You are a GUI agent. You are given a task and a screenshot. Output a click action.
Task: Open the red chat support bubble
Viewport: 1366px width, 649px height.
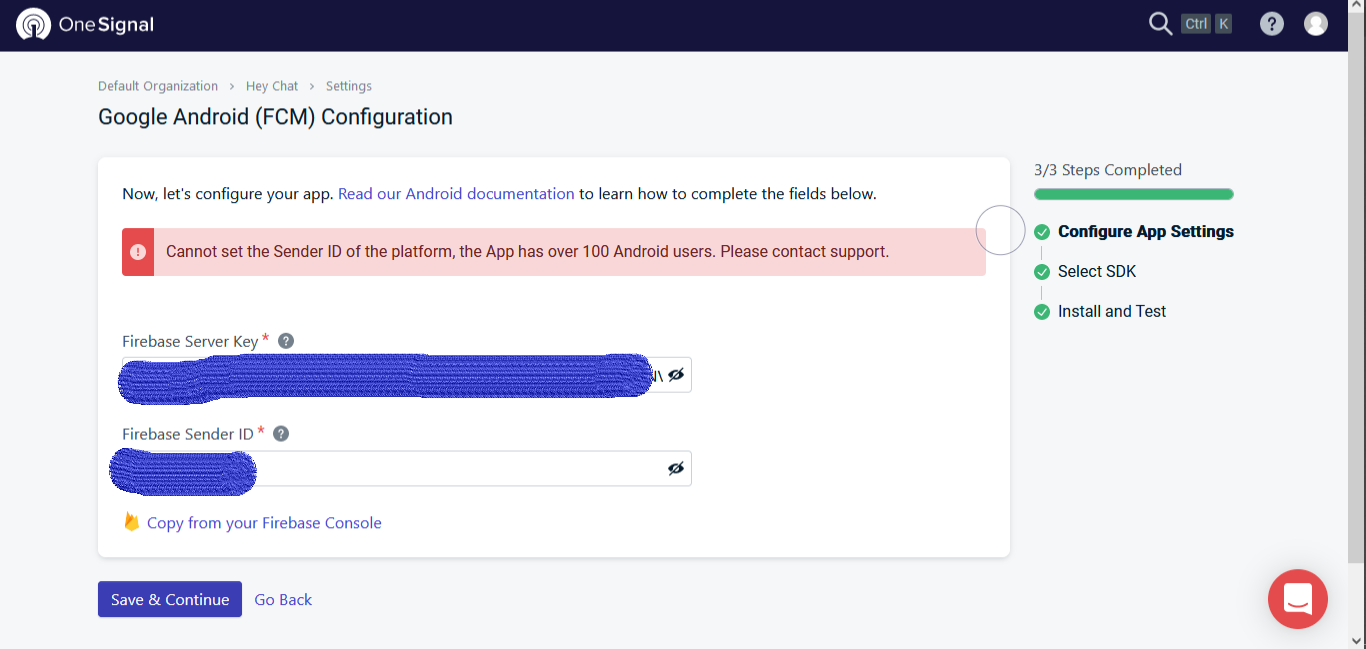[1298, 599]
